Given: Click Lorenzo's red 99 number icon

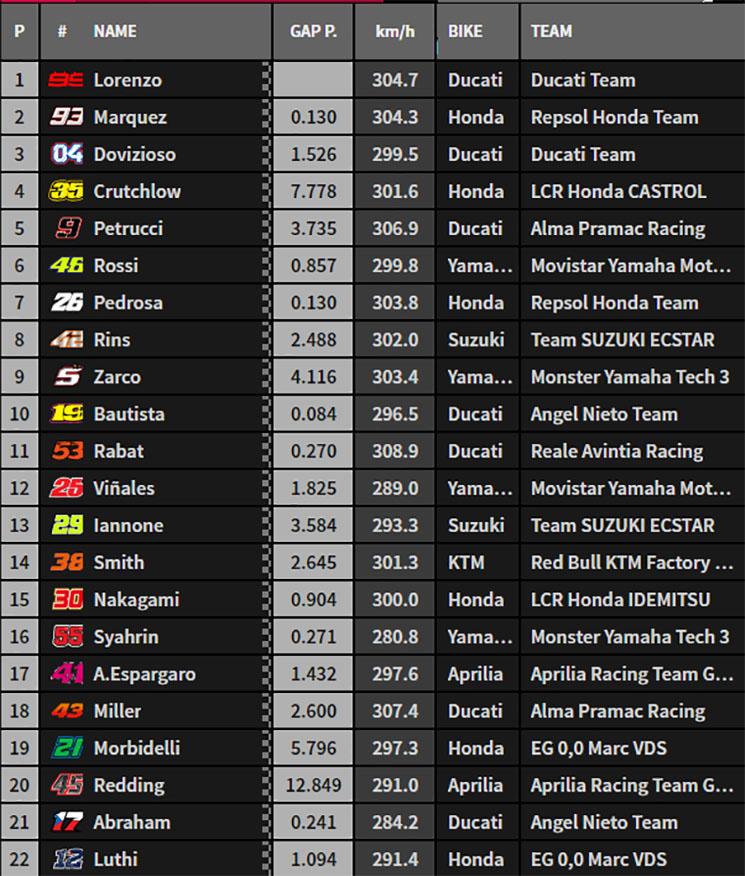Looking at the screenshot, I should point(66,80).
